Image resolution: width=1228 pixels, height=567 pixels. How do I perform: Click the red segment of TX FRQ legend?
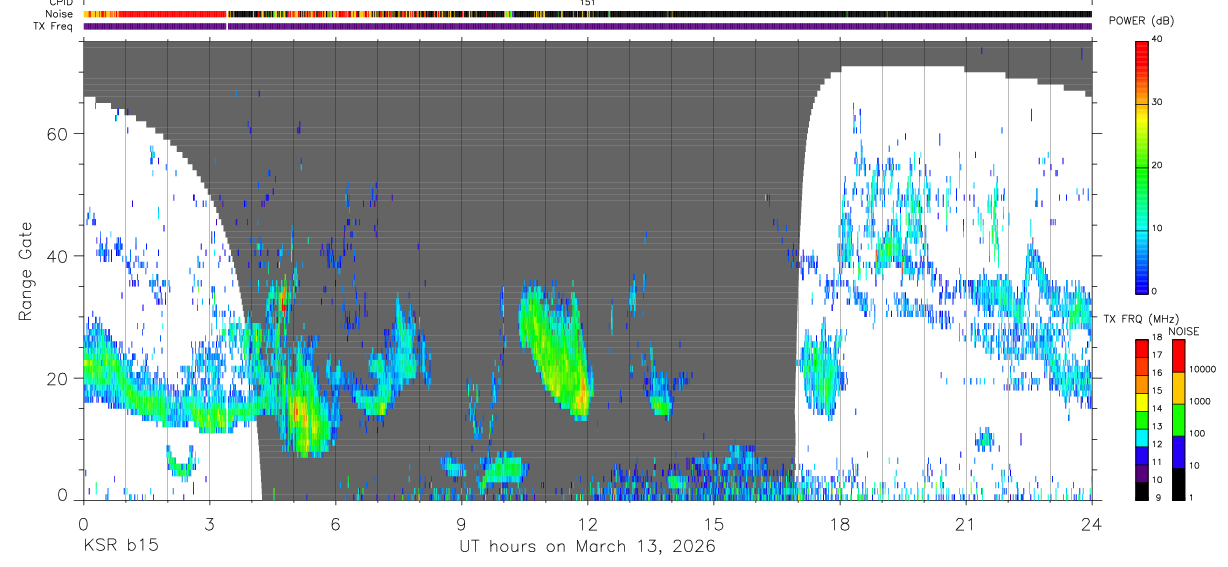point(1141,348)
